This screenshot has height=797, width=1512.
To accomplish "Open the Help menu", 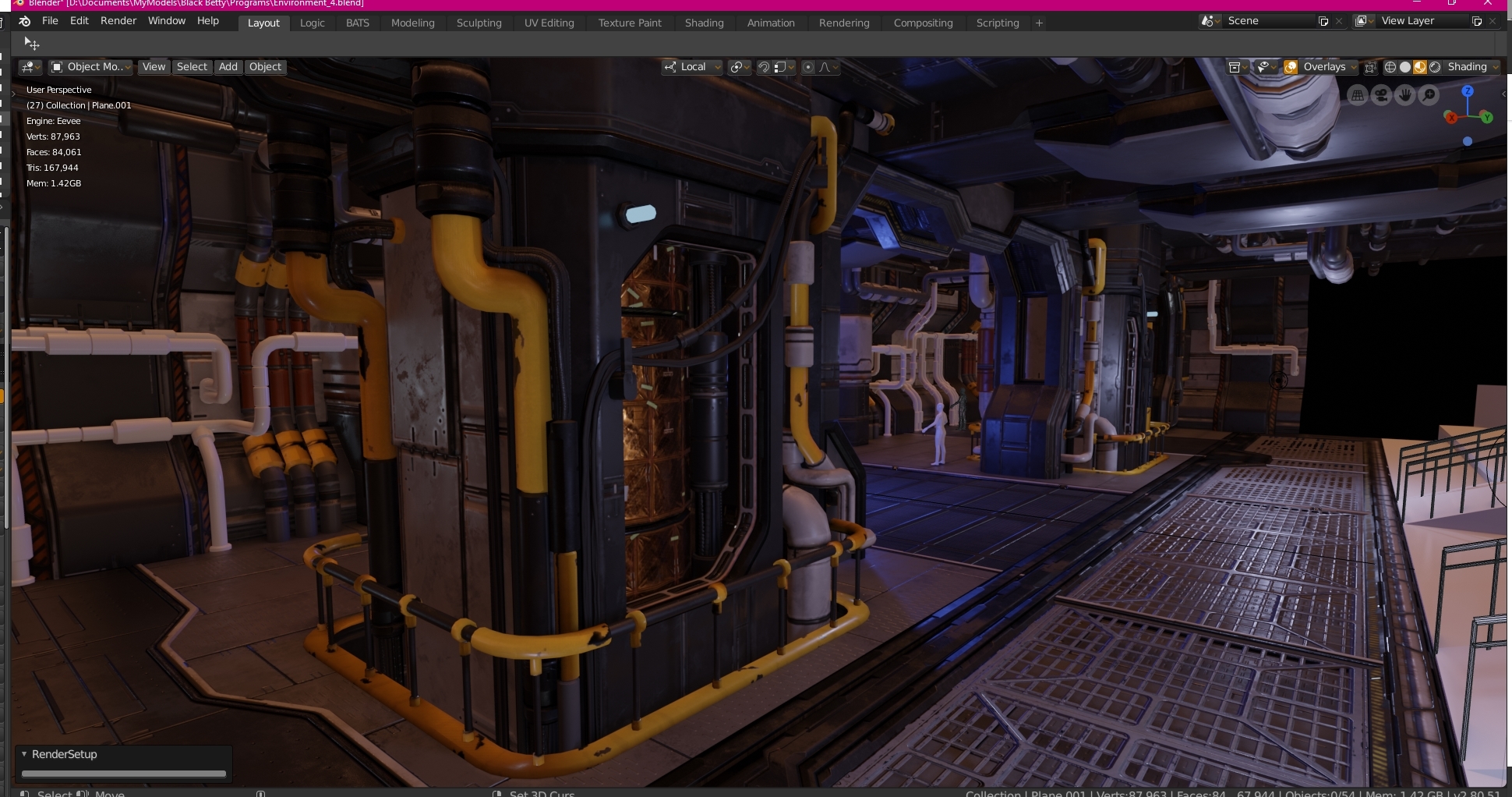I will [208, 21].
